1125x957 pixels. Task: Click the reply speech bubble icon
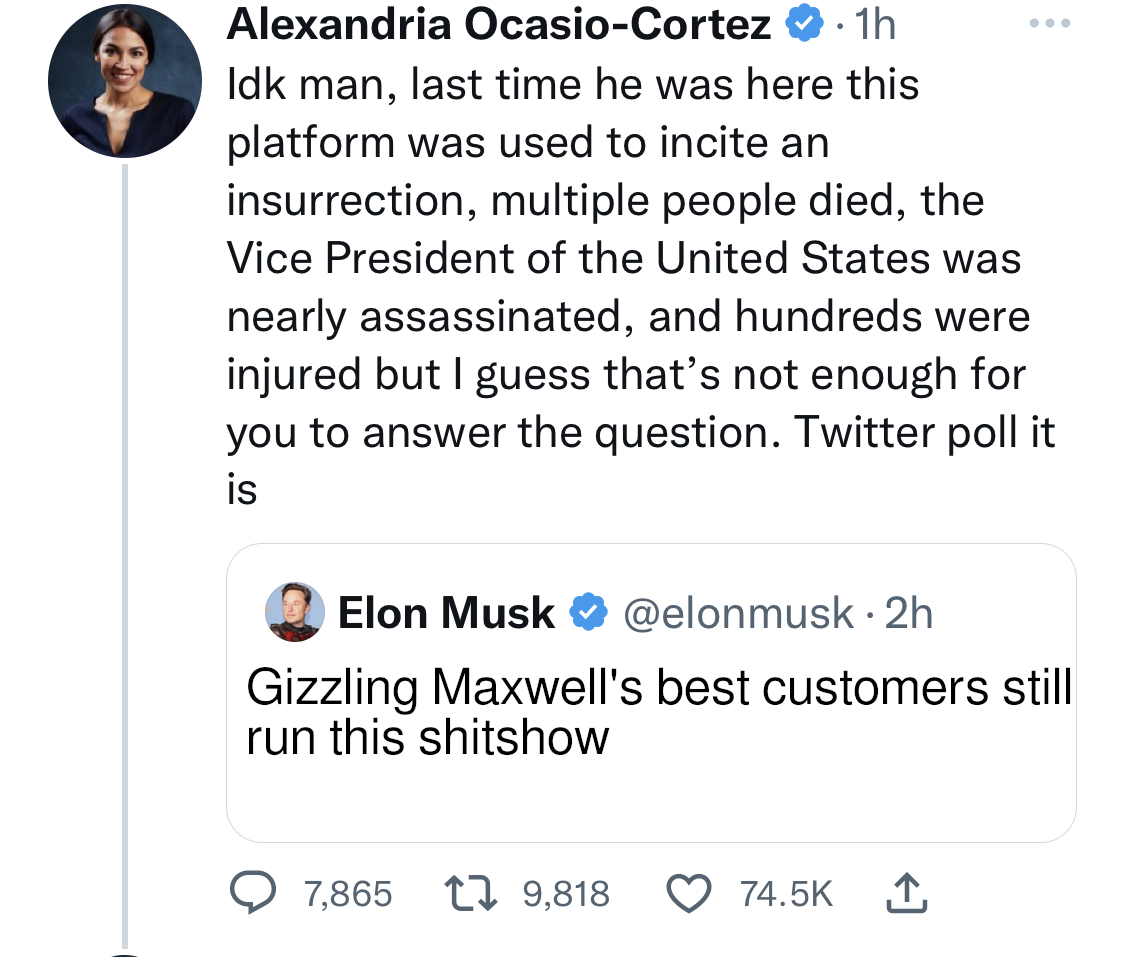click(253, 892)
